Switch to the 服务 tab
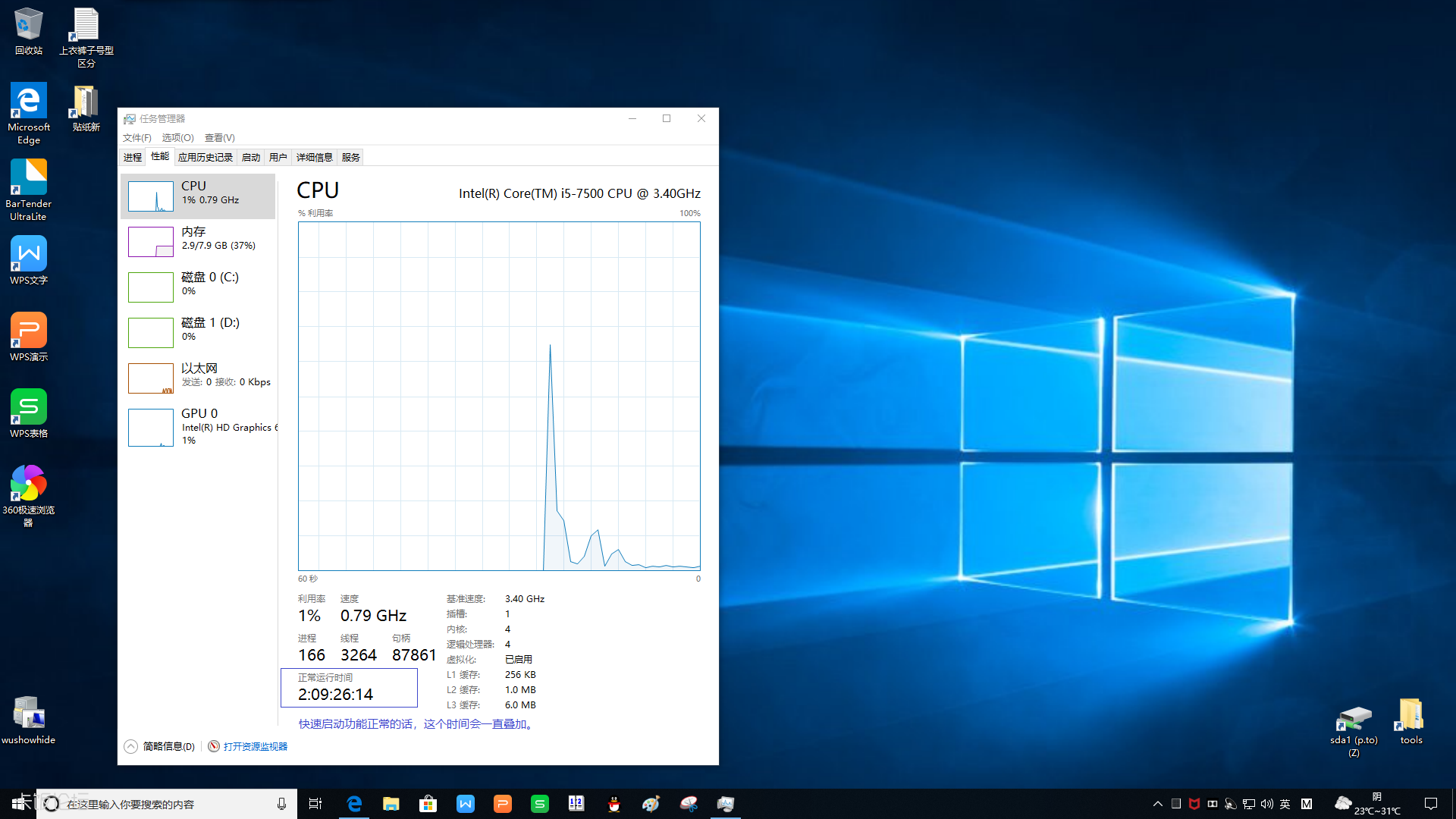The width and height of the screenshot is (1456, 819). [x=351, y=157]
